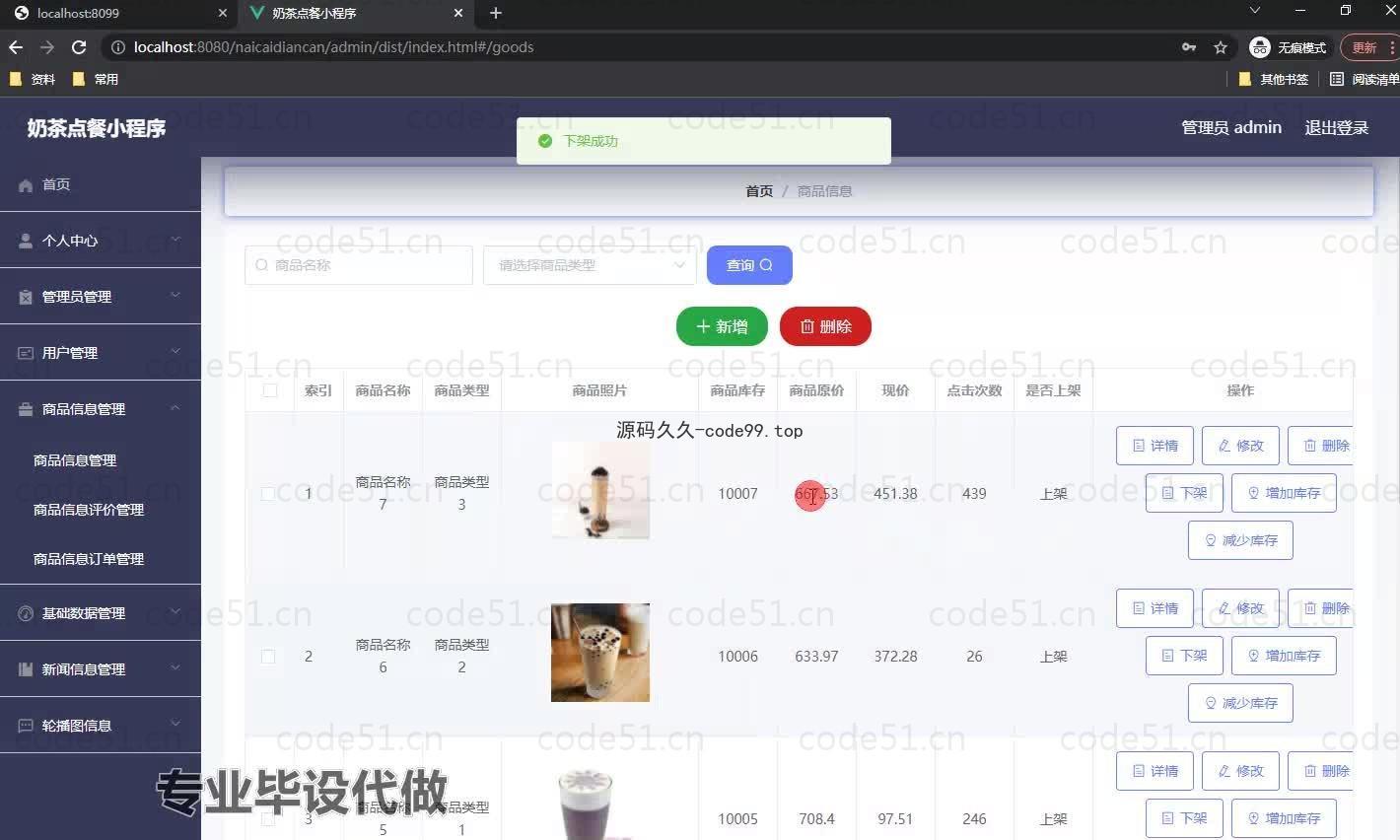Collapse the 商品信息管理 parent menu

(x=101, y=409)
